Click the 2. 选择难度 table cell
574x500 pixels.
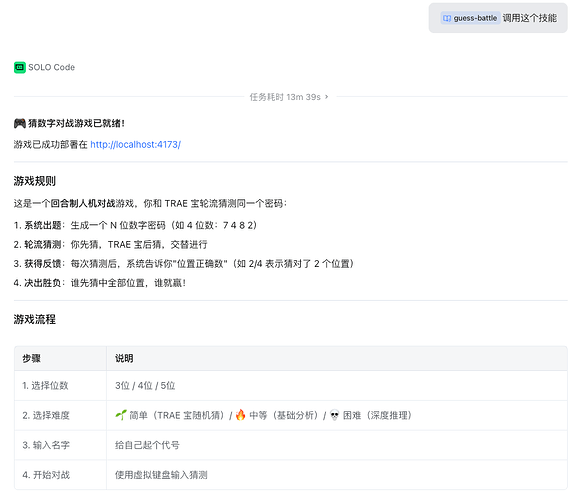pyautogui.click(x=60, y=415)
